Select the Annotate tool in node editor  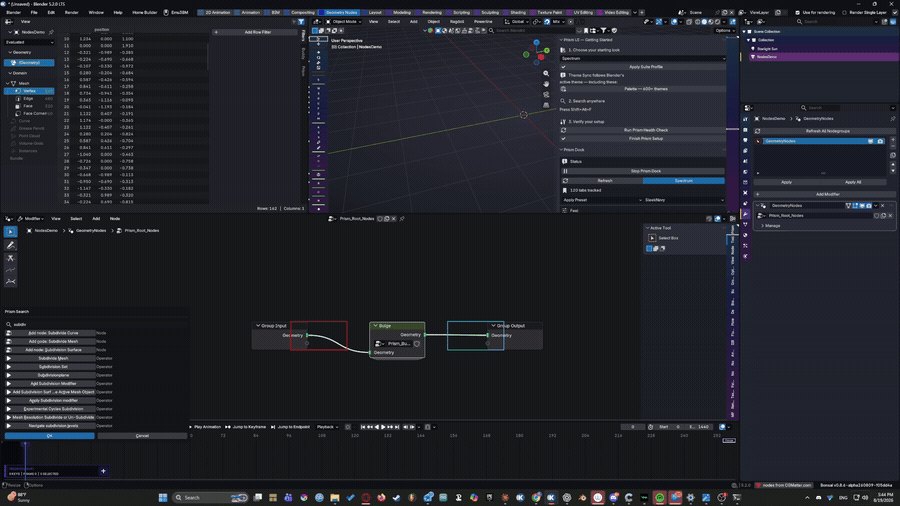tap(10, 245)
